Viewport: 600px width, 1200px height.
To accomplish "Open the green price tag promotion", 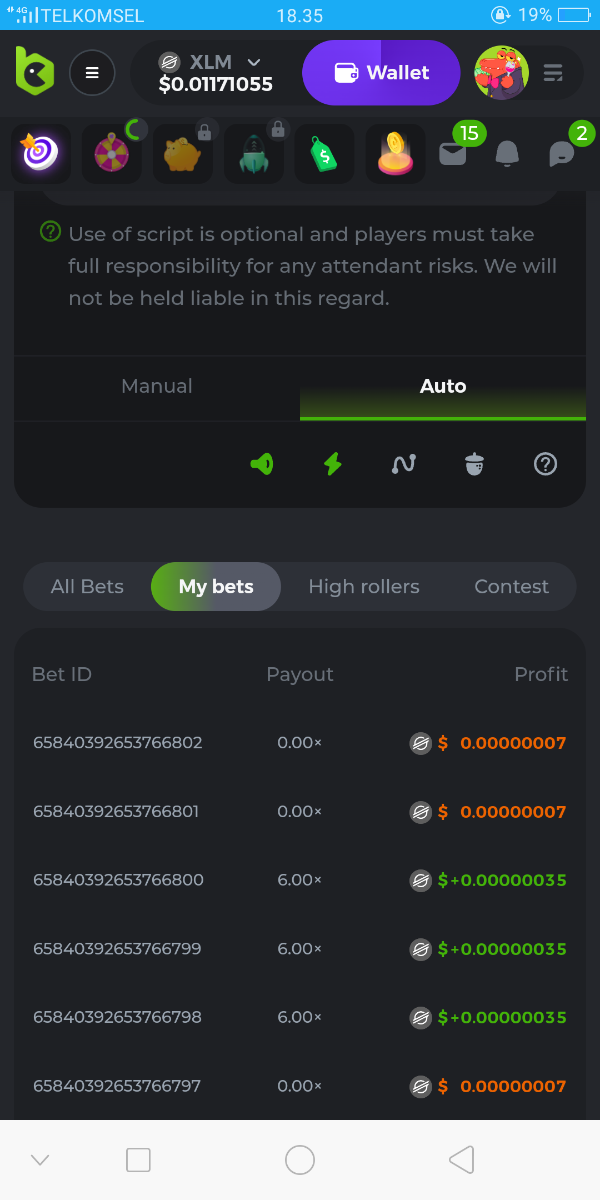I will point(324,154).
